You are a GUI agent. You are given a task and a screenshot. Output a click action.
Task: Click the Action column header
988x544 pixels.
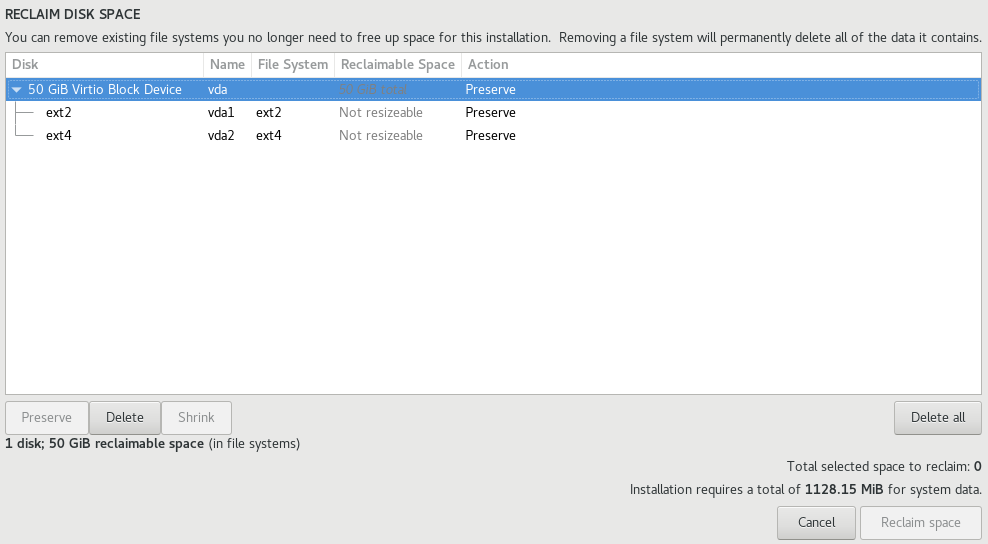coord(488,64)
